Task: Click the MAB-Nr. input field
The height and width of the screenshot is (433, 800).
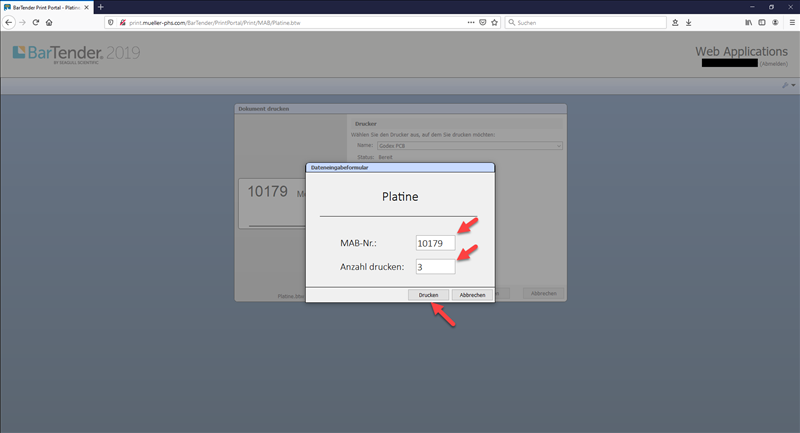Action: [435, 242]
